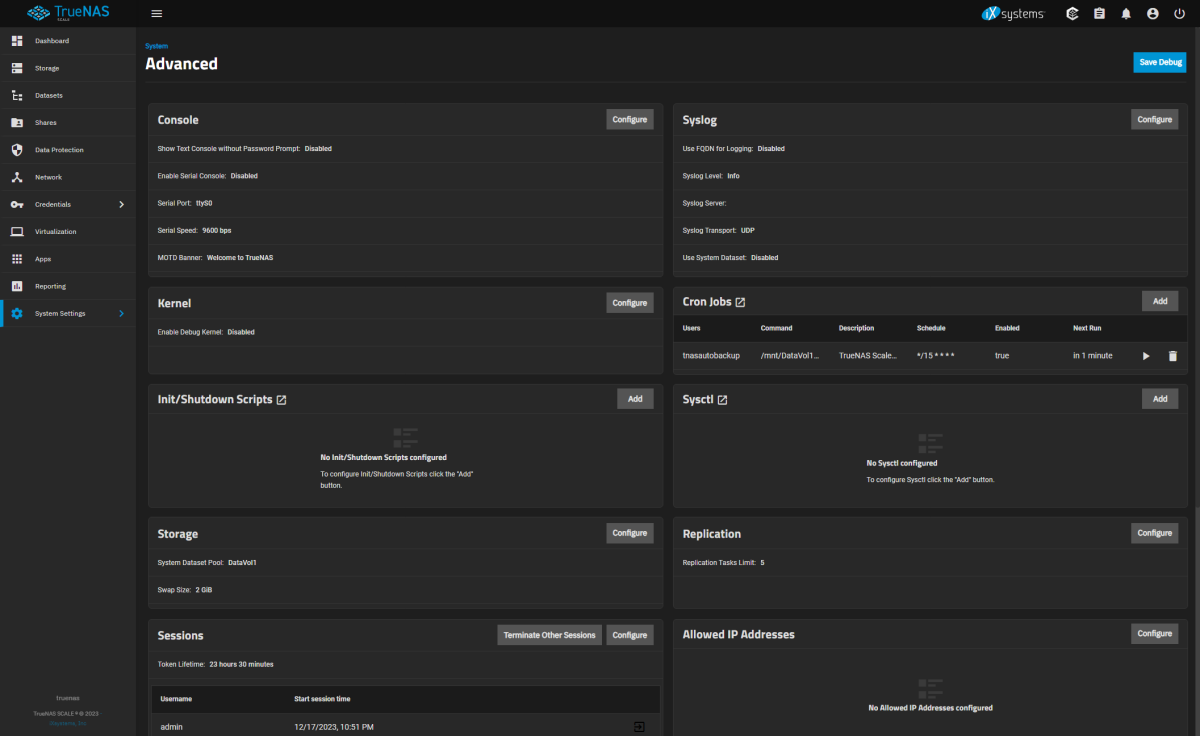Configure the Kernel settings
1200x736 pixels.
coord(630,302)
